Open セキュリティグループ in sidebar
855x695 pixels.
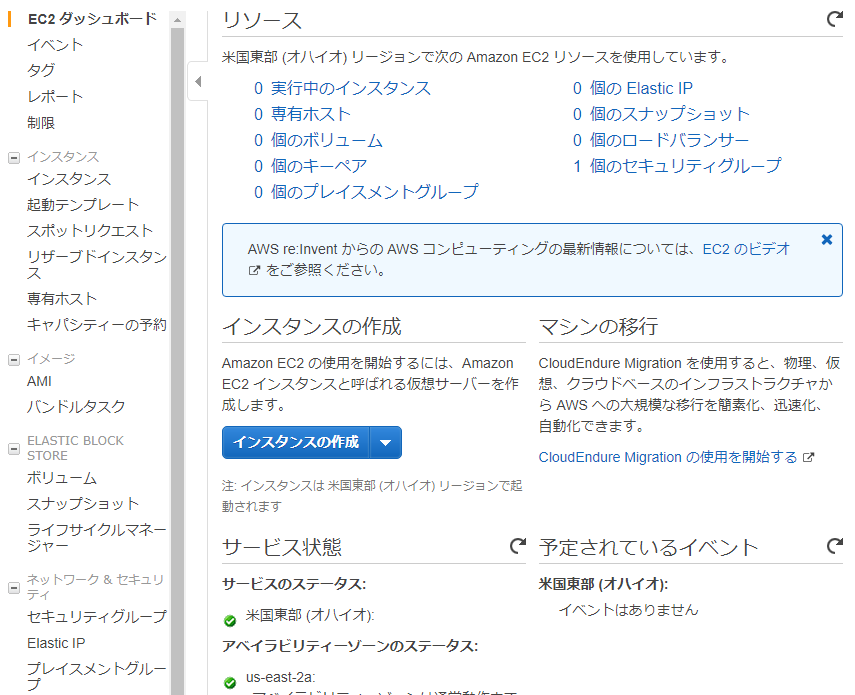click(97, 617)
